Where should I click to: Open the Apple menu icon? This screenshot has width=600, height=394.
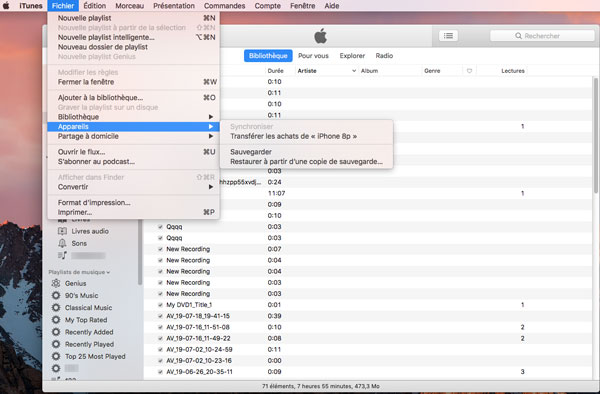pos(6,5)
